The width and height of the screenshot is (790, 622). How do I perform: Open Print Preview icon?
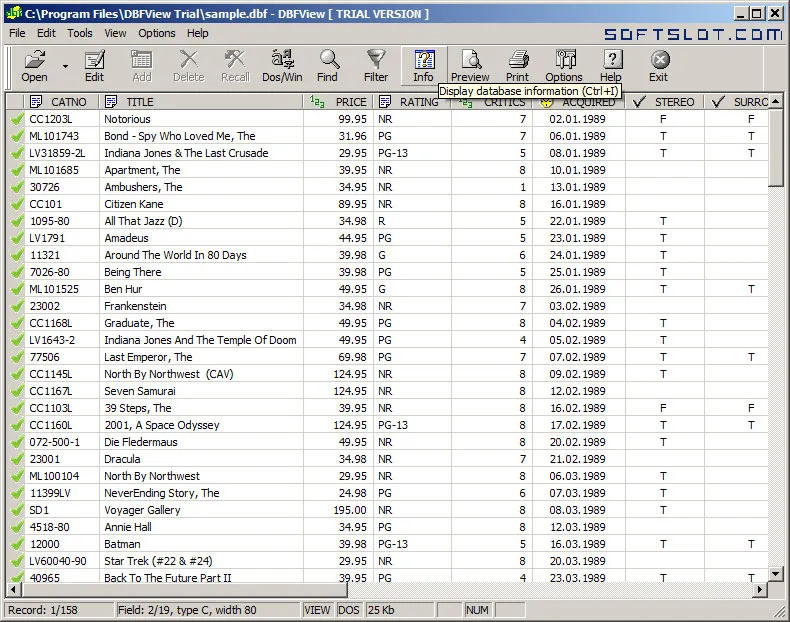pyautogui.click(x=470, y=65)
